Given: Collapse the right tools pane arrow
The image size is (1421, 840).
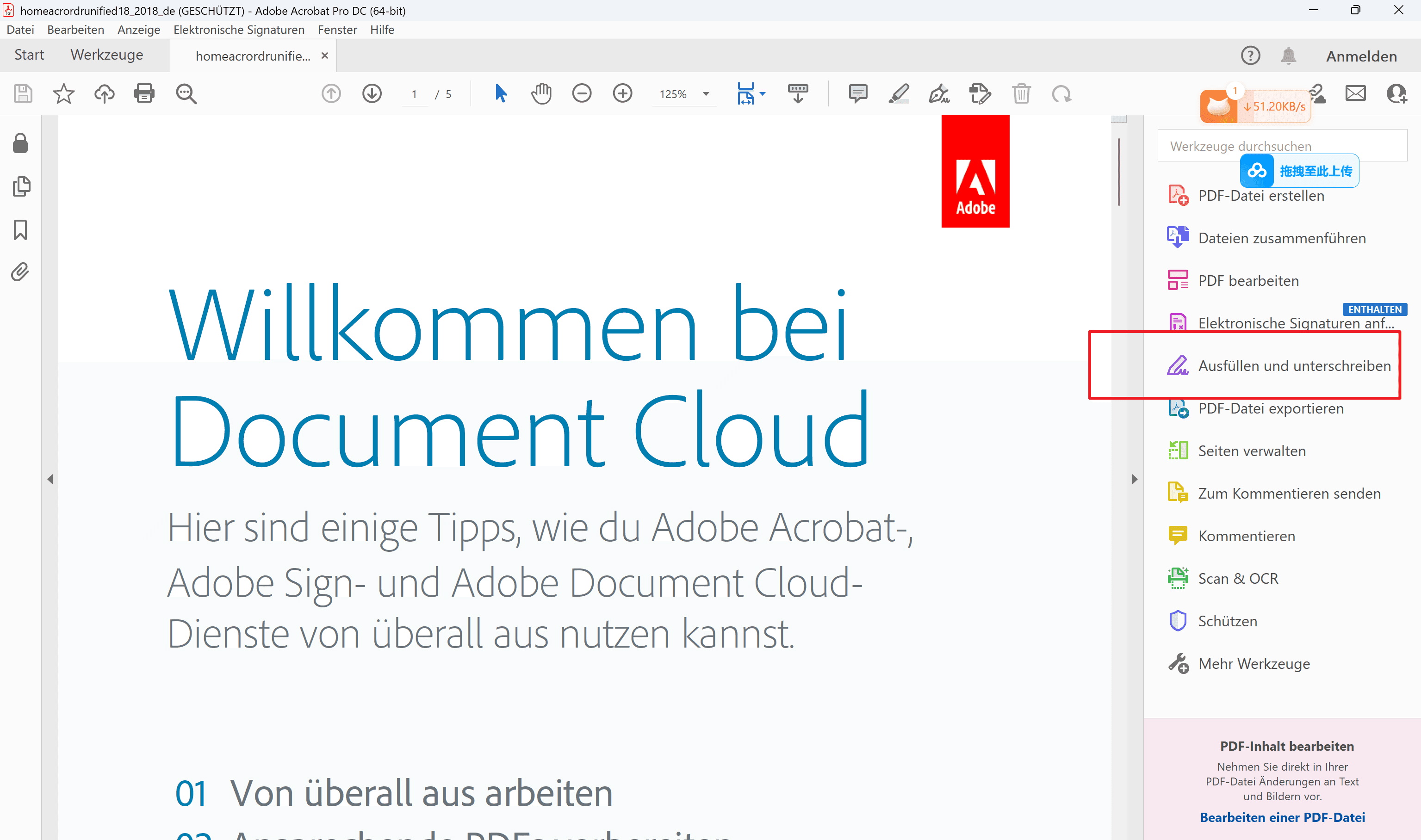Looking at the screenshot, I should 1135,479.
